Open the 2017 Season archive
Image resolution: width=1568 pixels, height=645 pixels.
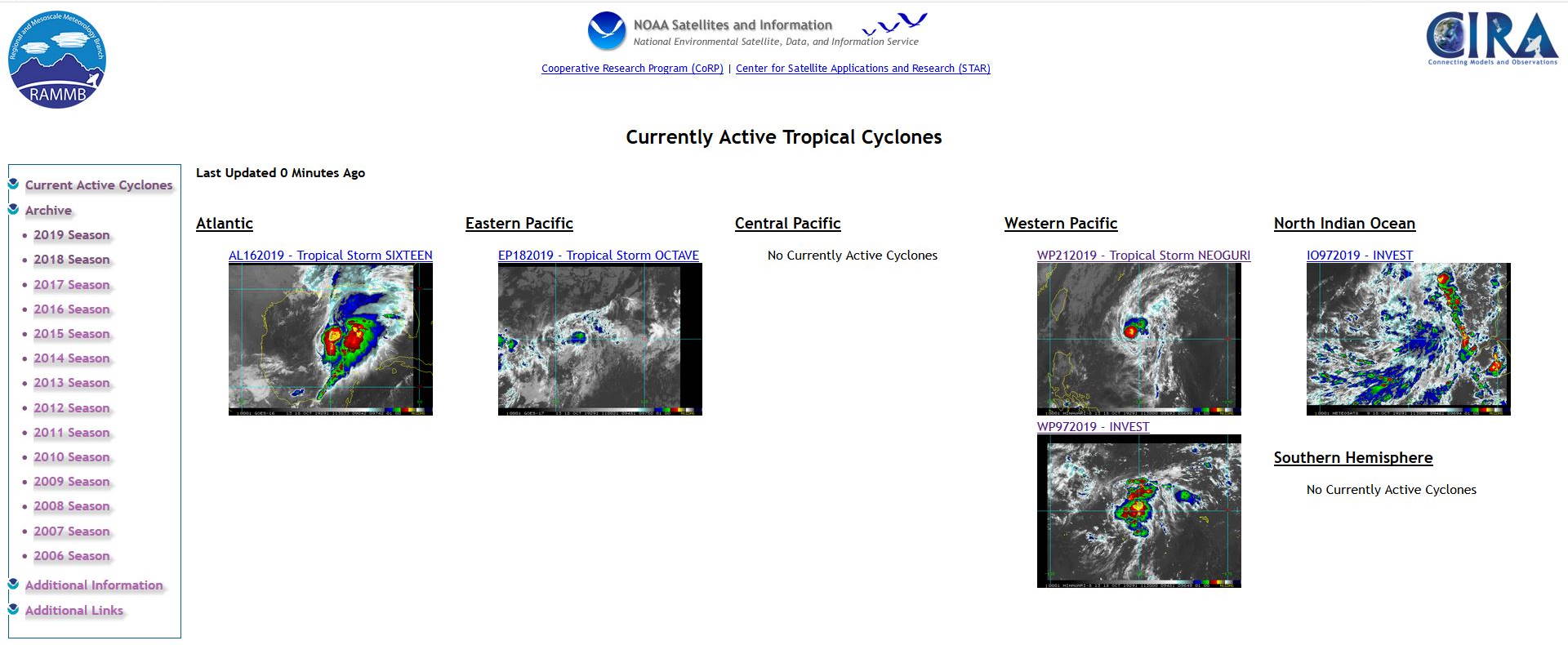coord(72,285)
